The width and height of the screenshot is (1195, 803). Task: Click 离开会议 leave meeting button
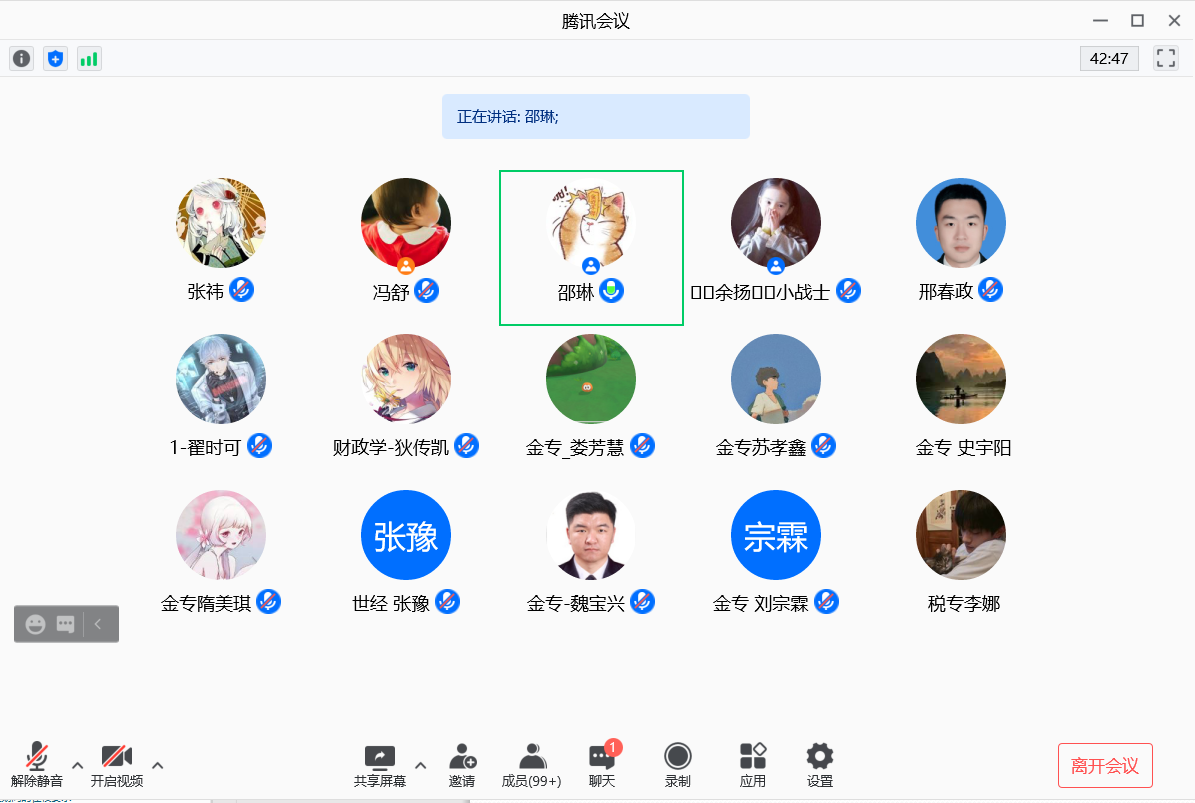[x=1105, y=766]
